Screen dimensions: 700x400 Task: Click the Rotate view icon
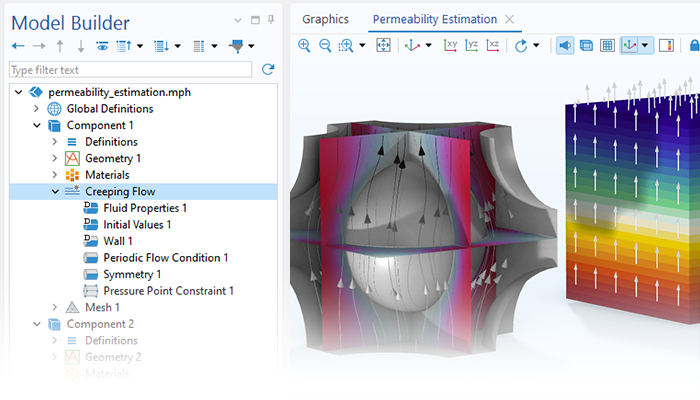(x=521, y=45)
